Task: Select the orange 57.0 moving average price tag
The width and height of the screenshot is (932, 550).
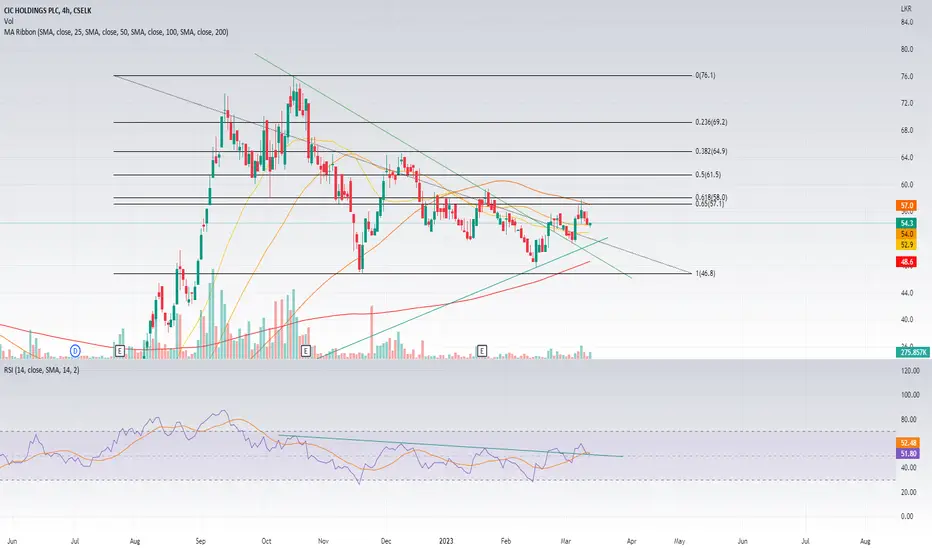Action: point(906,205)
